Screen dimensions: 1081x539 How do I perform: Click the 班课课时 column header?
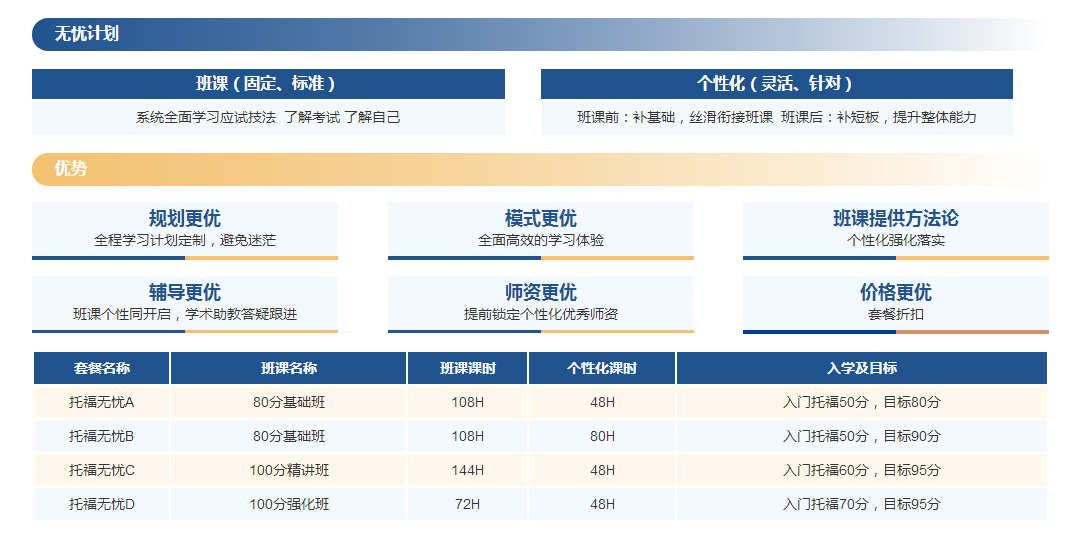(467, 368)
